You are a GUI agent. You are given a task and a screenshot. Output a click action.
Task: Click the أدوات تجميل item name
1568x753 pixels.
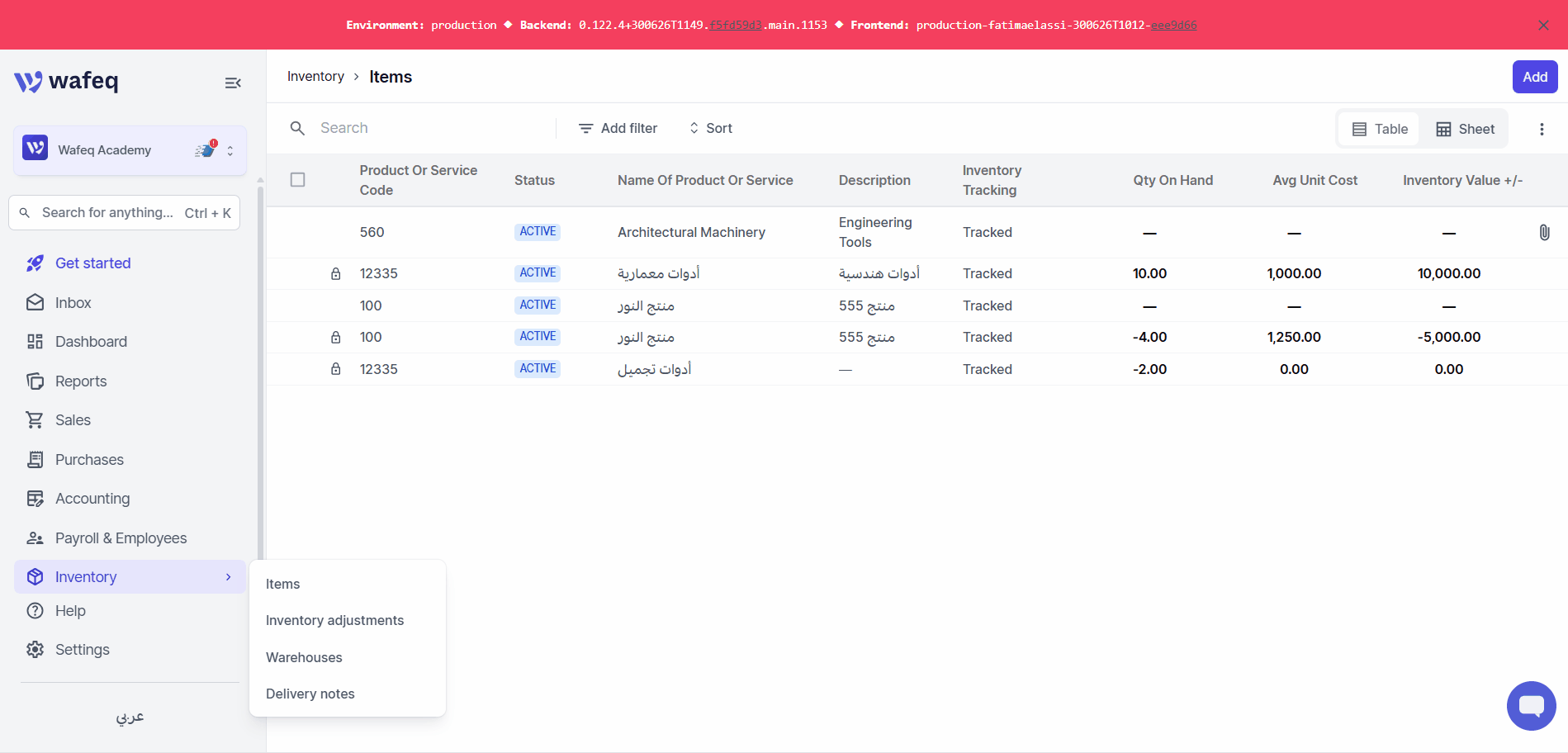click(654, 370)
